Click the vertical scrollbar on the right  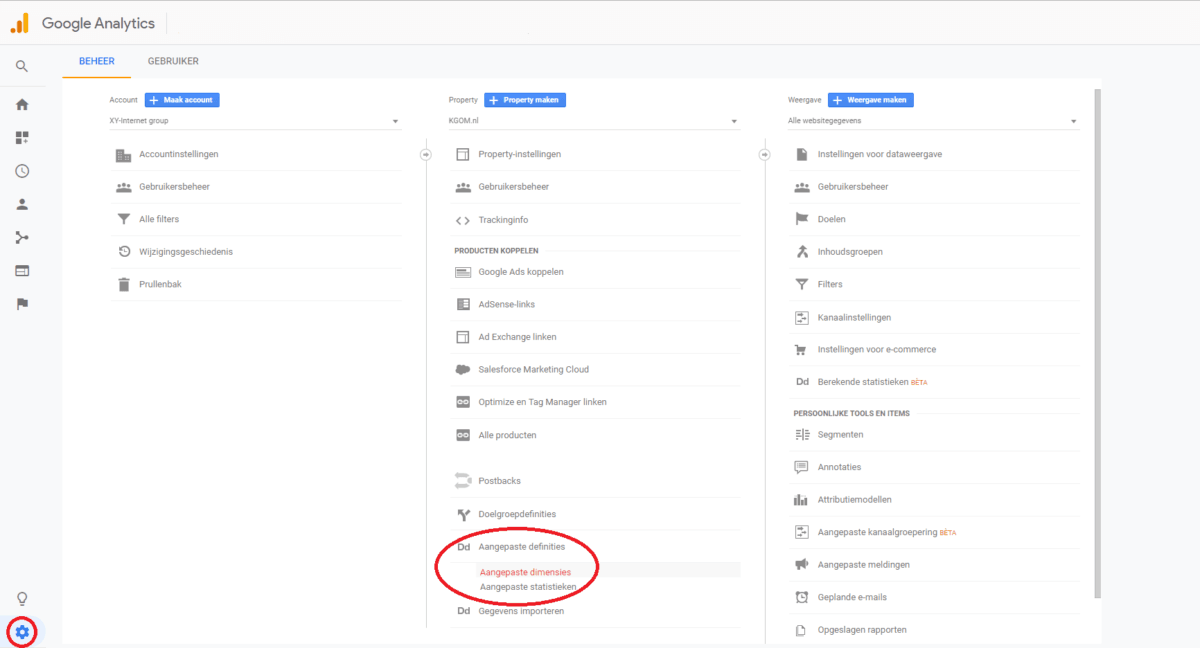tap(1098, 343)
